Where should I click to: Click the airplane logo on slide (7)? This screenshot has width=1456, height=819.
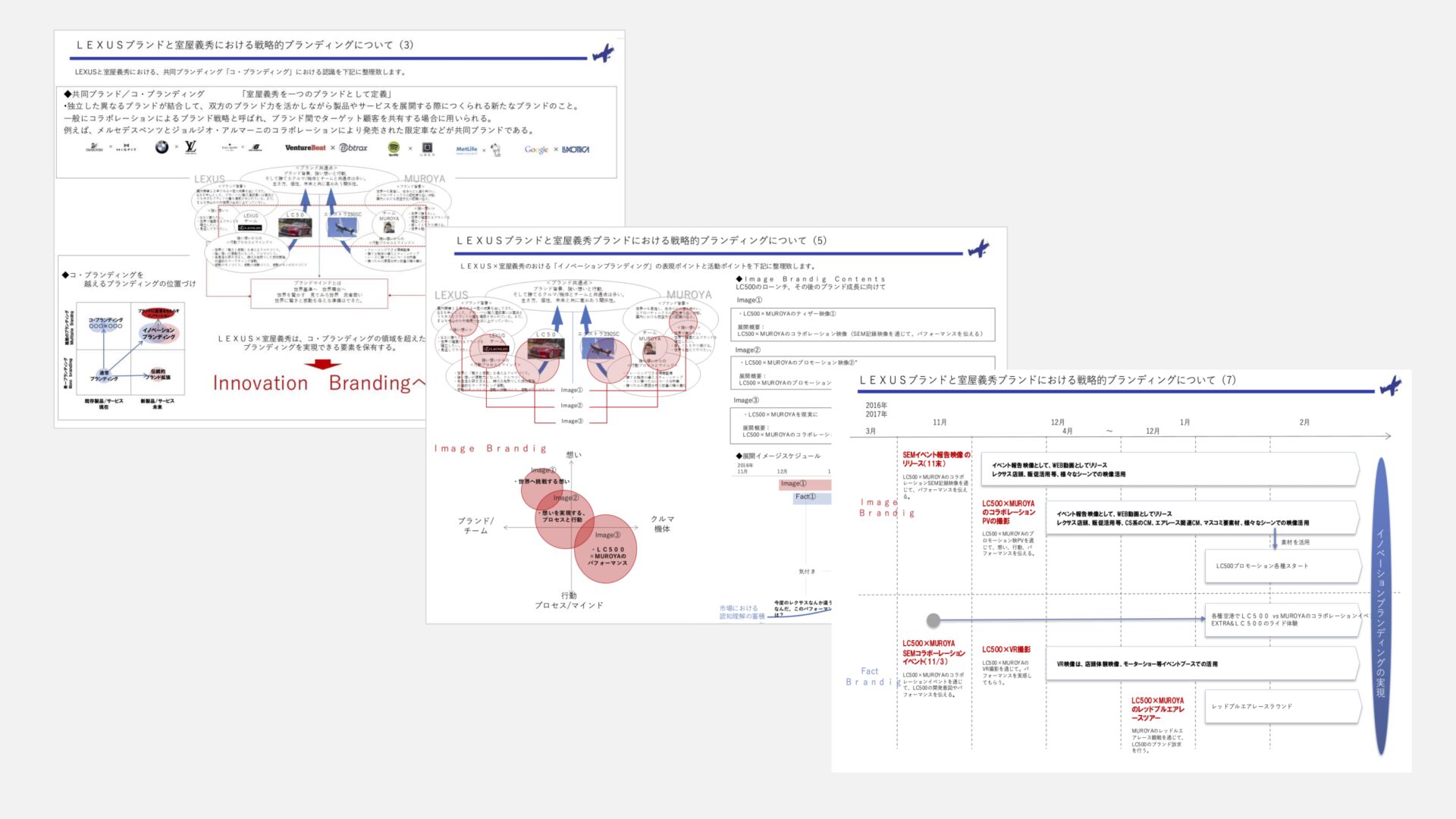point(1391,387)
